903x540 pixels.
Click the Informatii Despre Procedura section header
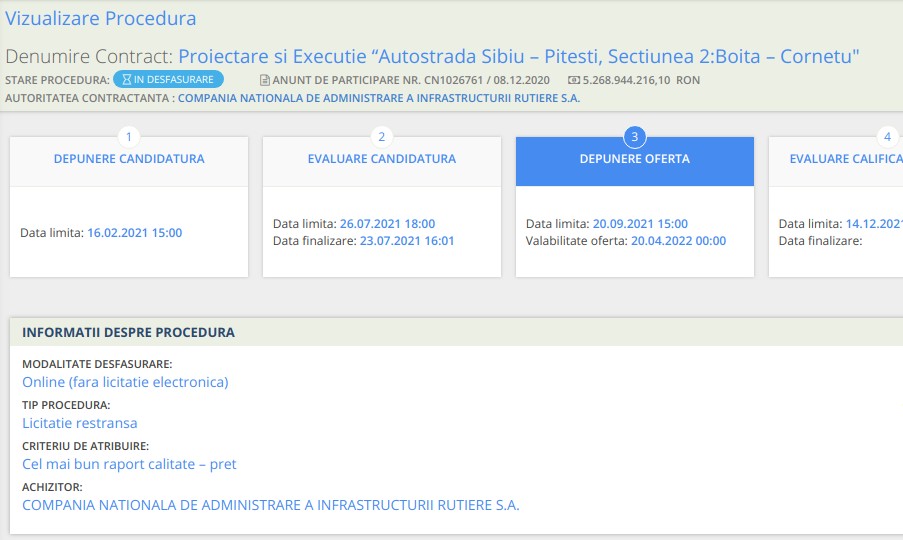click(128, 332)
